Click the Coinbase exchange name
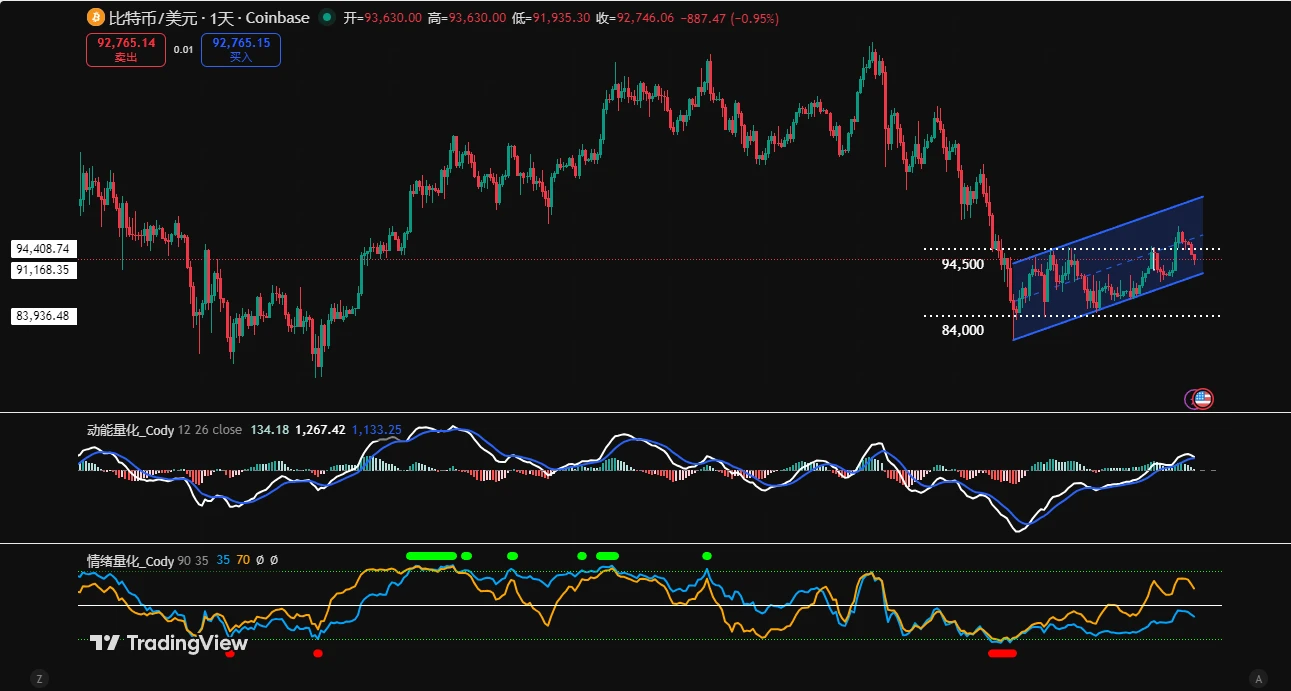This screenshot has height=691, width=1291. point(273,18)
